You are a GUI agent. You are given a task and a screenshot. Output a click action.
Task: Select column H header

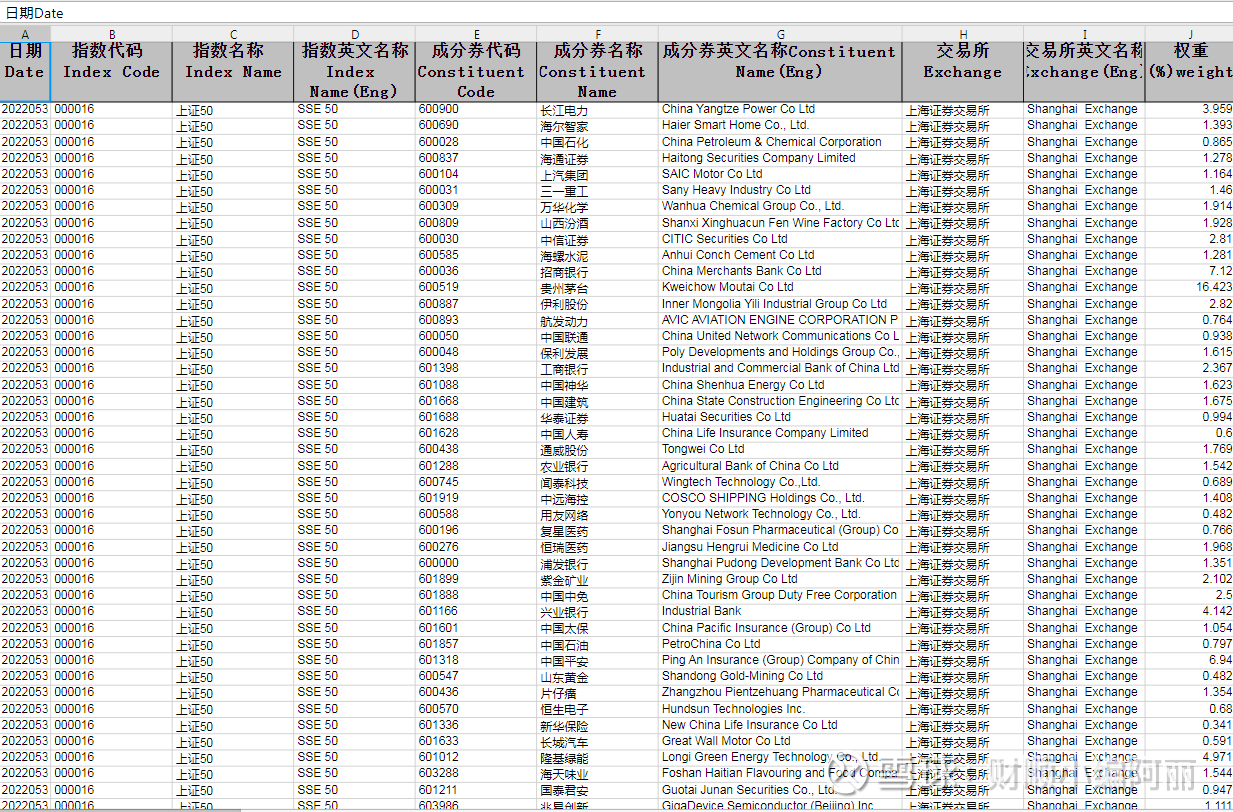point(963,34)
